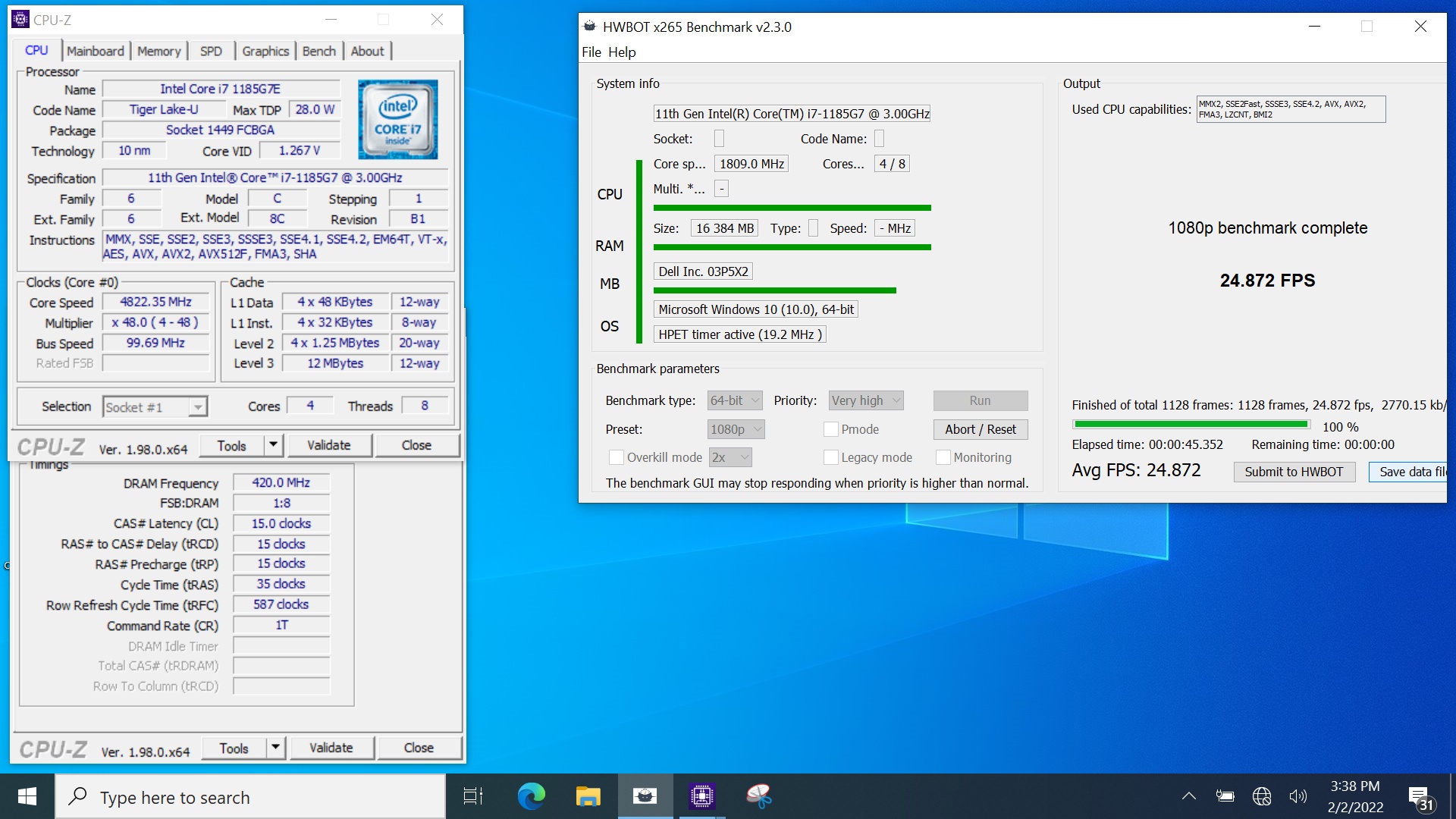
Task: Open the Help menu in HWBOT x265
Action: click(x=622, y=52)
